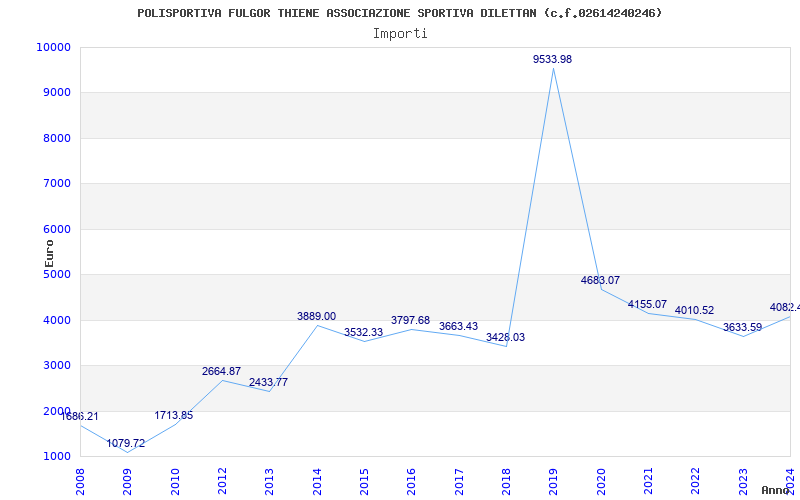Image resolution: width=800 pixels, height=500 pixels.
Task: Click the y-axis tick 9000
Action: click(x=57, y=93)
